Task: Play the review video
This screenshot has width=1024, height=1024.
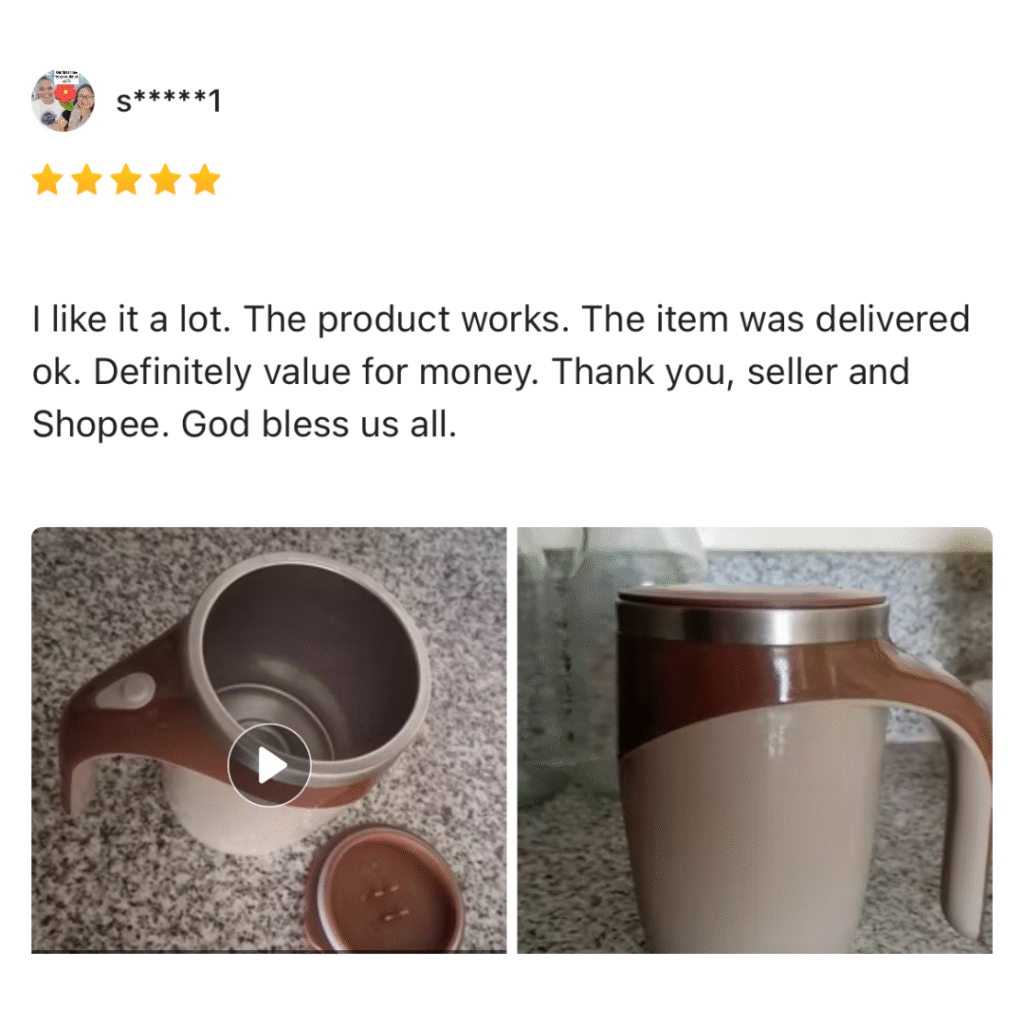Action: [269, 765]
